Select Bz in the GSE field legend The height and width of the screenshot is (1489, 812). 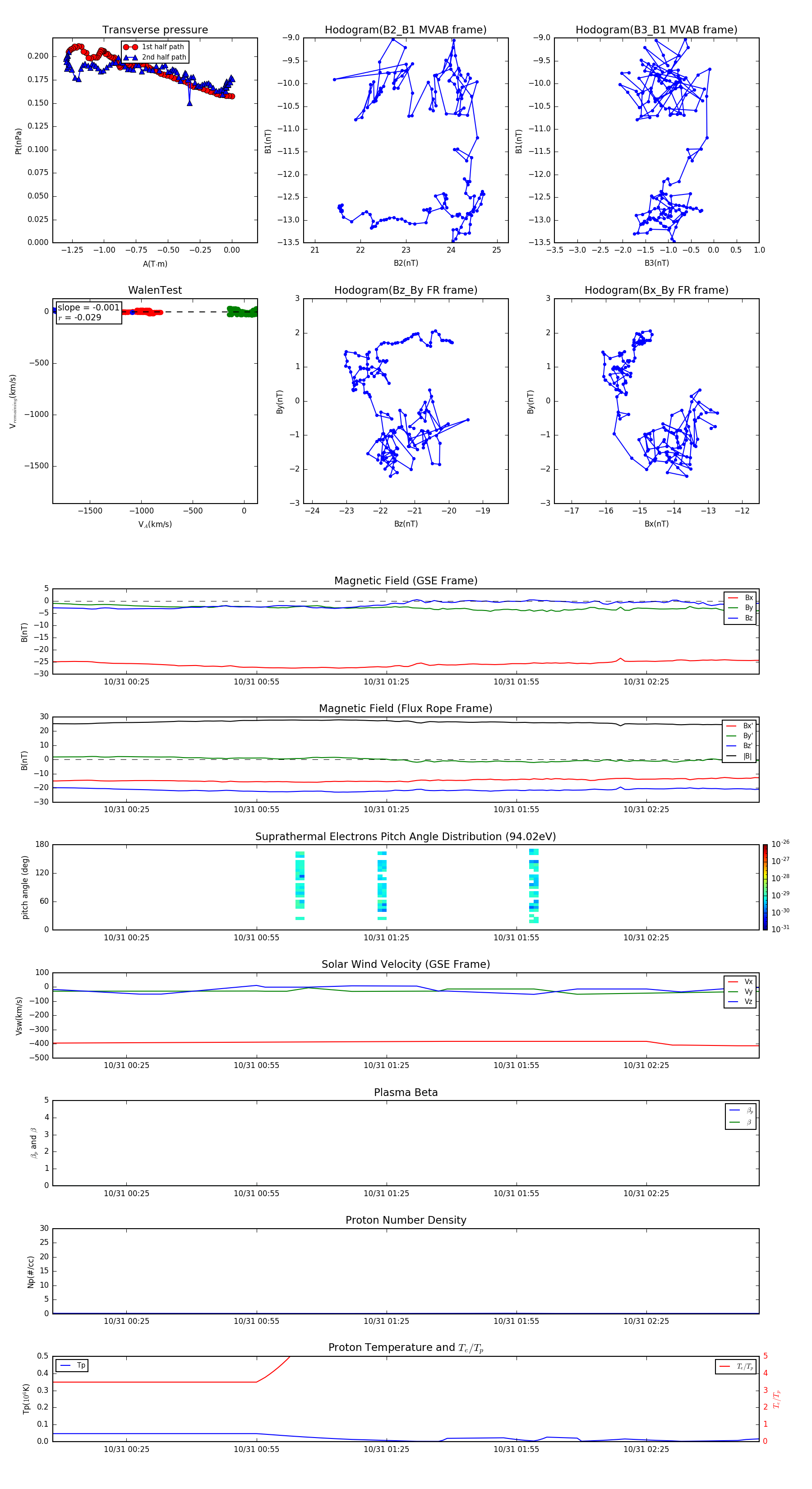[x=740, y=618]
